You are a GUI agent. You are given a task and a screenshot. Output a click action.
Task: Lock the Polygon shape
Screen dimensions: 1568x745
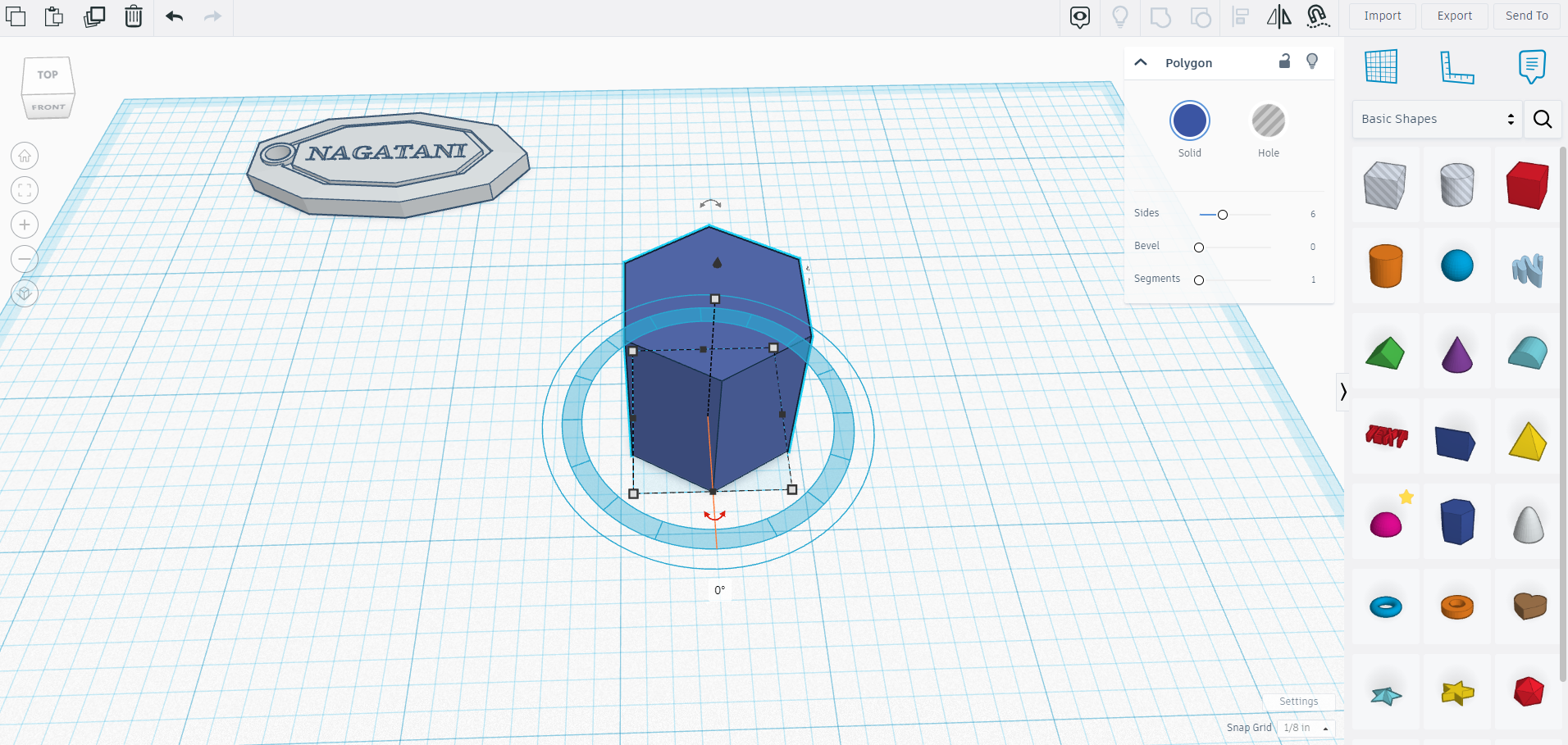(1284, 61)
